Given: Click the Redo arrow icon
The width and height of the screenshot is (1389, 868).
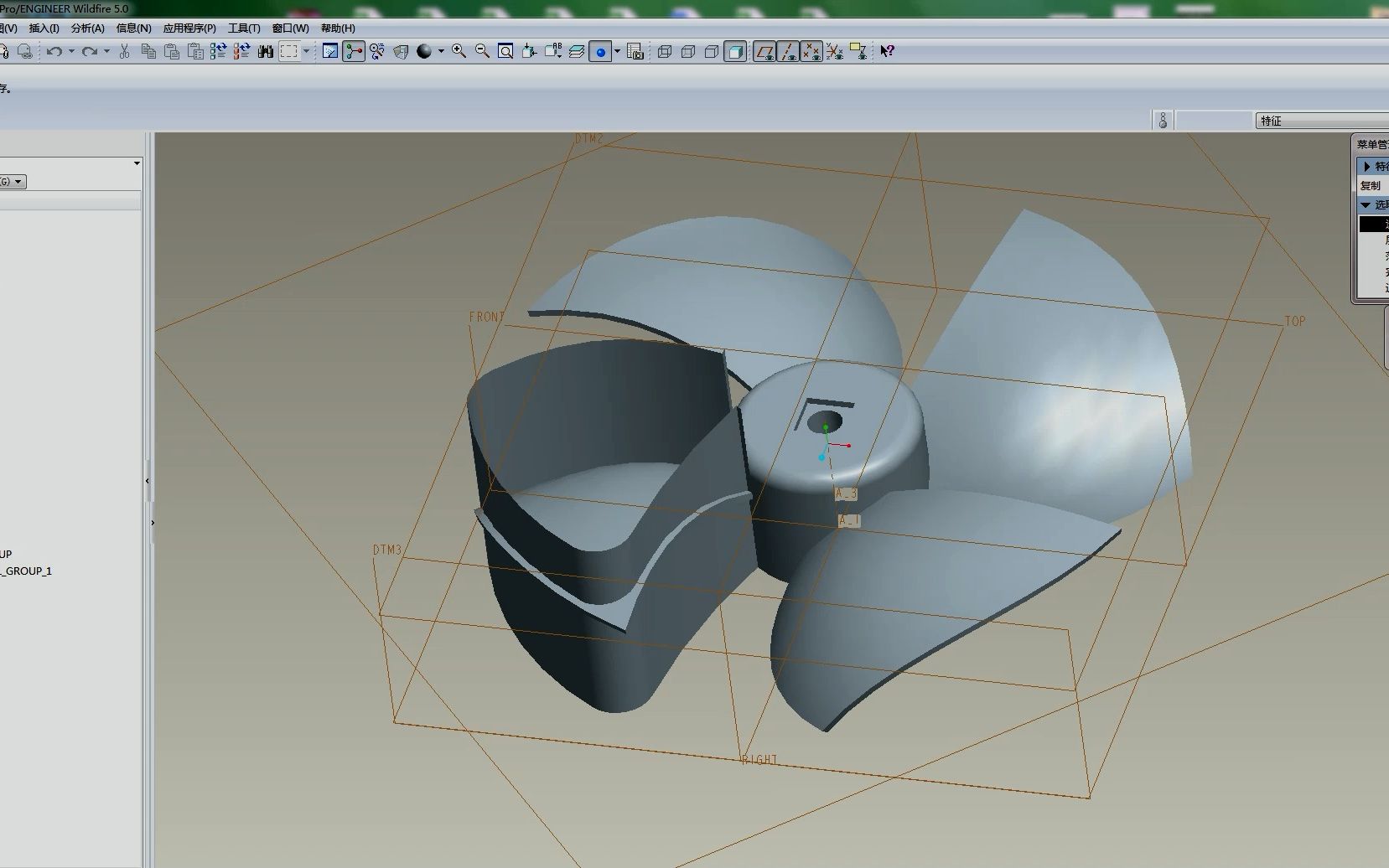Looking at the screenshot, I should (90, 52).
